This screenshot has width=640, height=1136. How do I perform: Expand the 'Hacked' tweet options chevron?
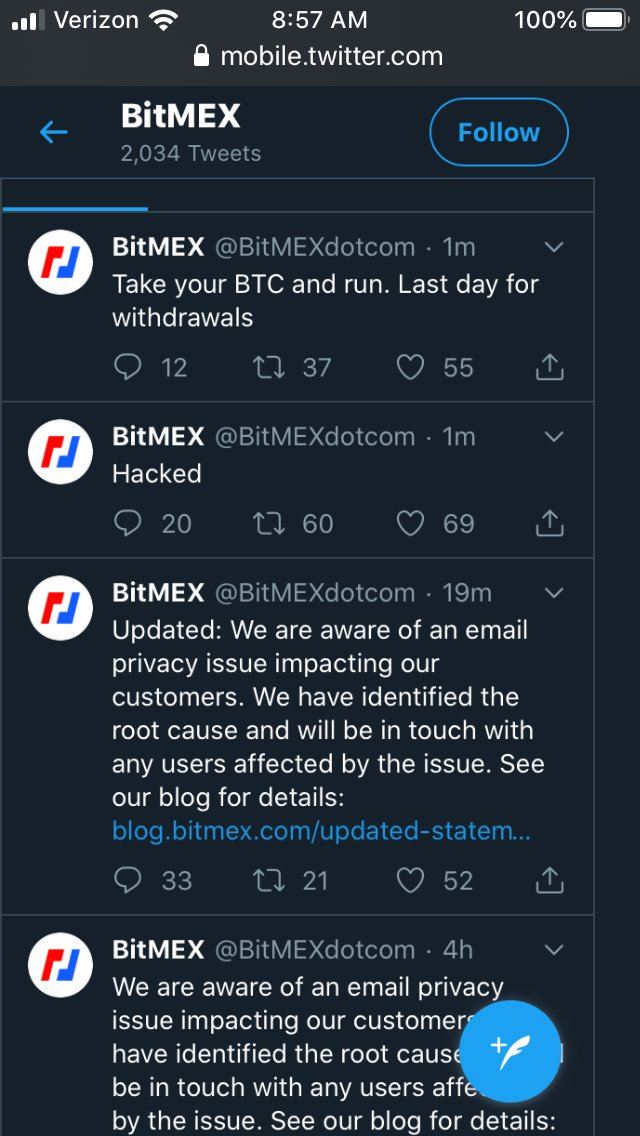[553, 437]
